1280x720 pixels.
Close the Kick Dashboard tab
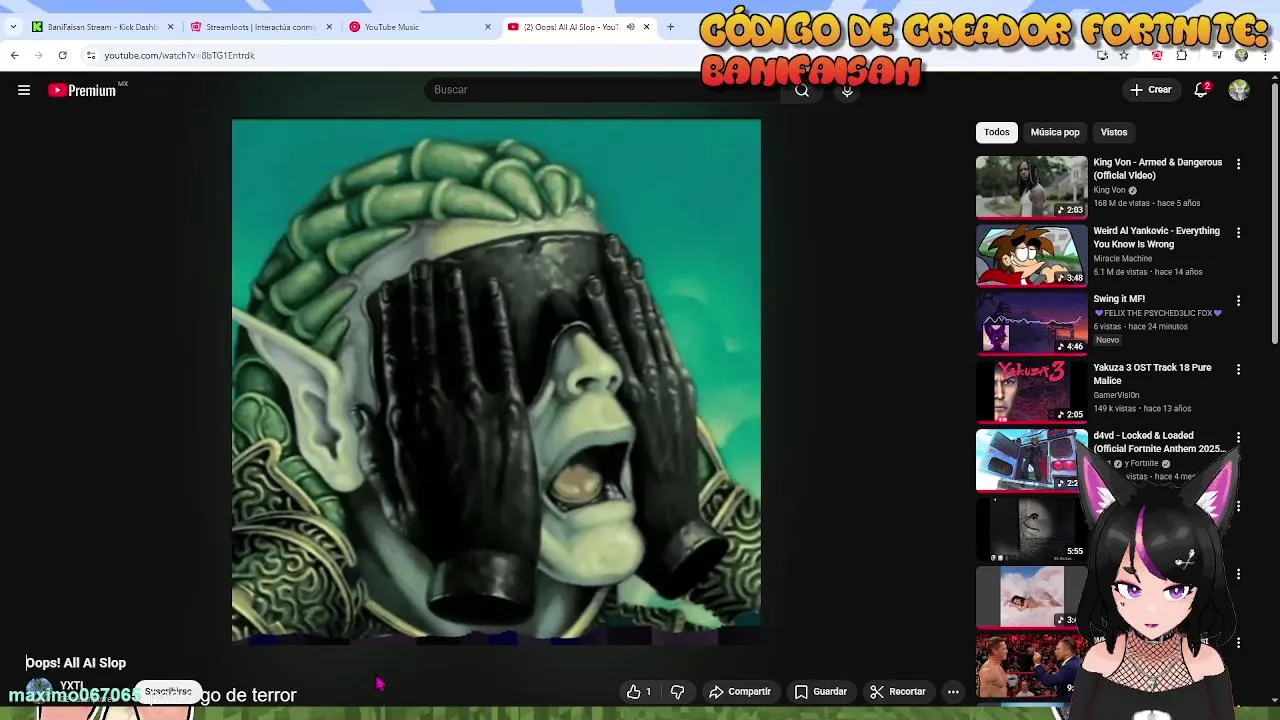[x=171, y=27]
